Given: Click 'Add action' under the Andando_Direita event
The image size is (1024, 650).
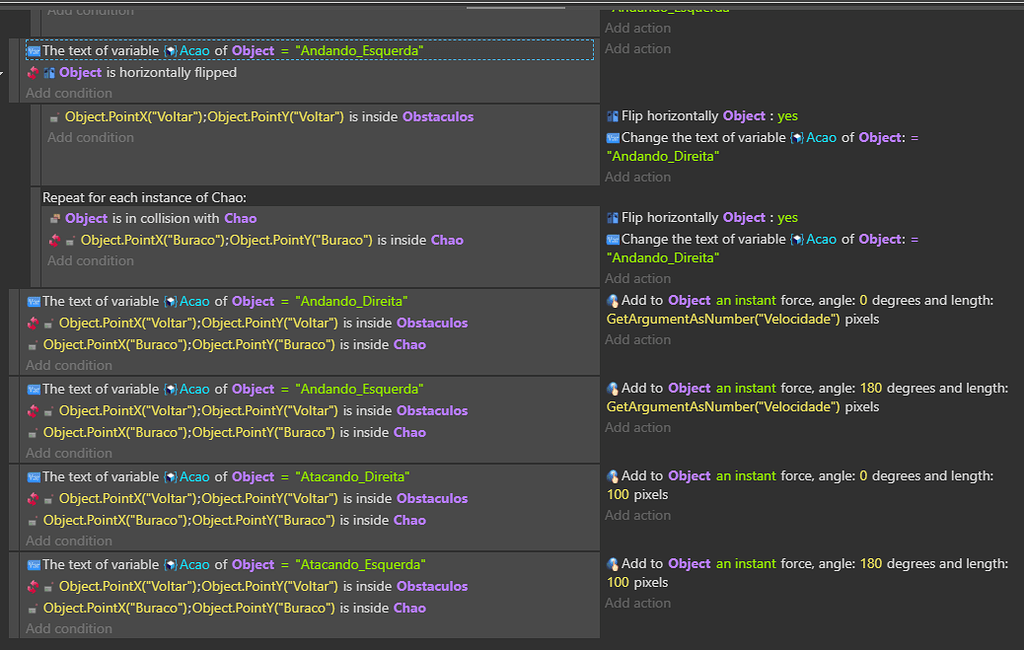Looking at the screenshot, I should click(637, 339).
